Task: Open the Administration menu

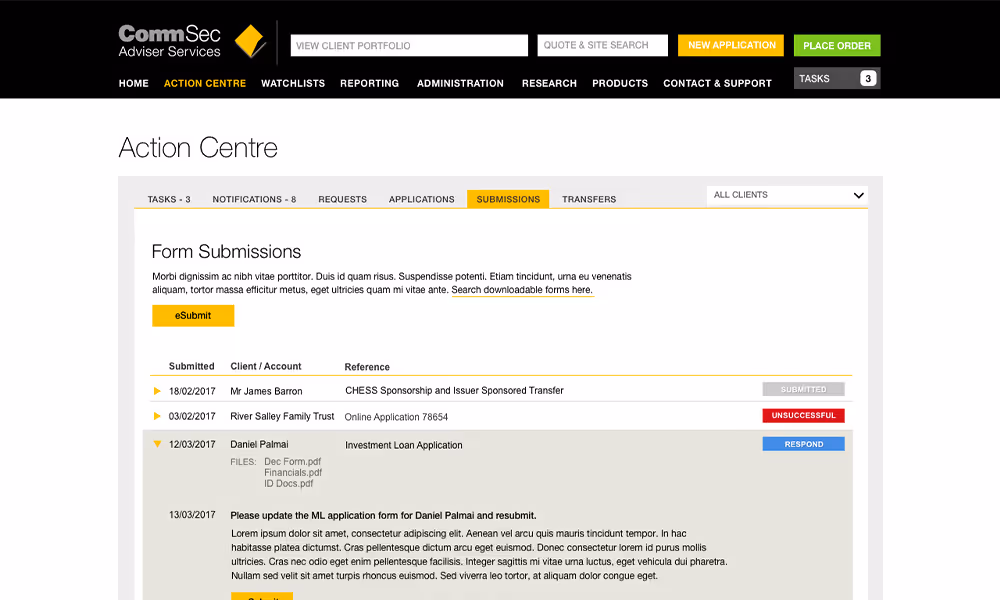Action: click(460, 84)
